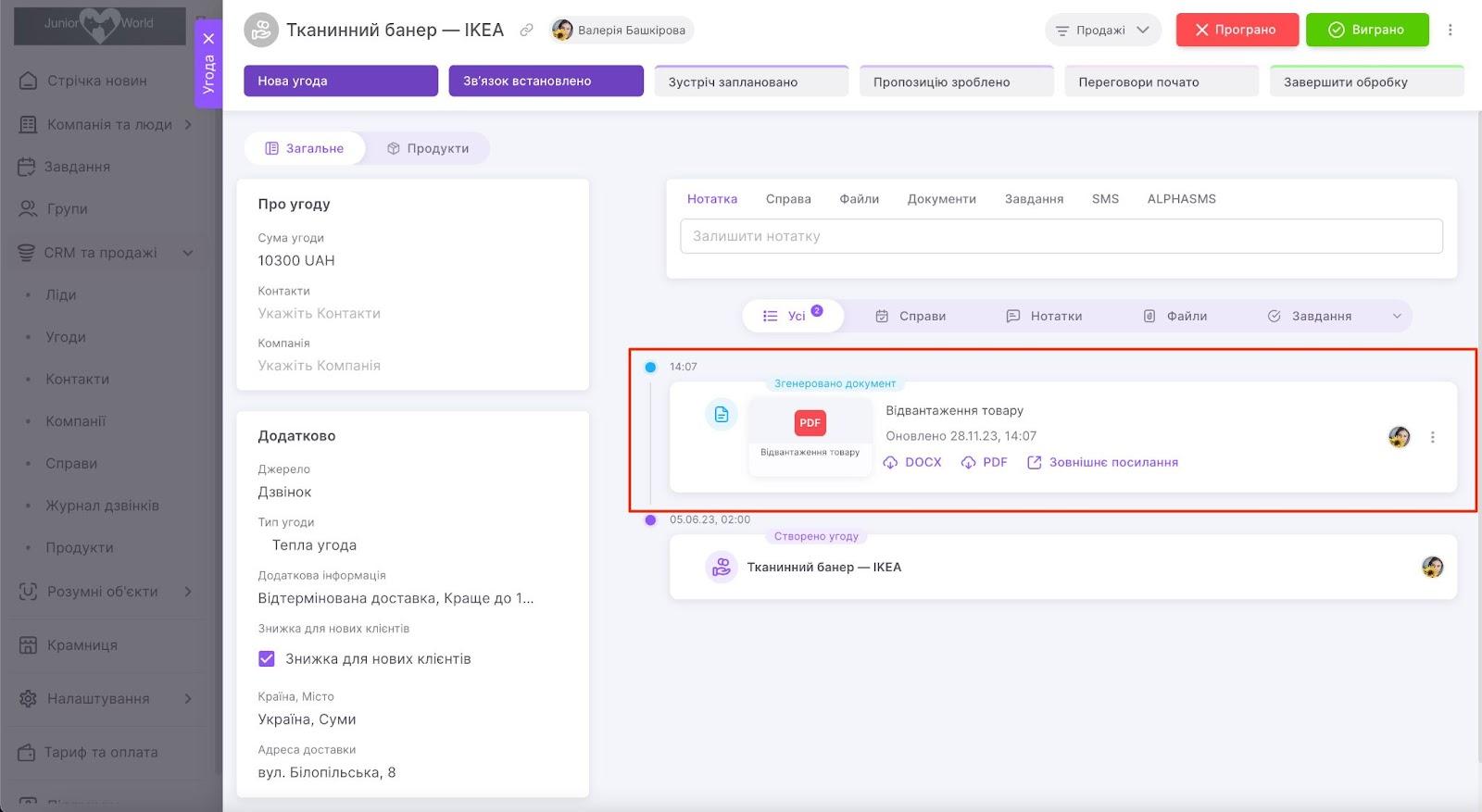The height and width of the screenshot is (812, 1482).
Task: Open the Відвантаження товару PDF thumbnail
Action: point(810,435)
